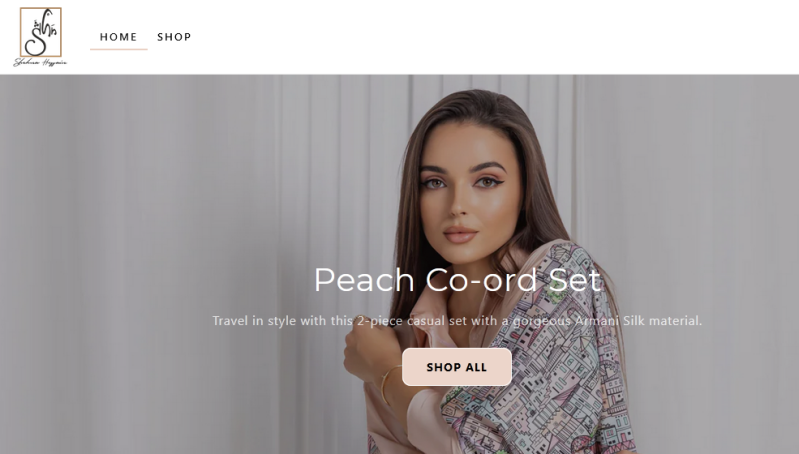Viewport: 799px width, 454px height.
Task: Click the gold bracelet on model's wrist
Action: tap(387, 385)
